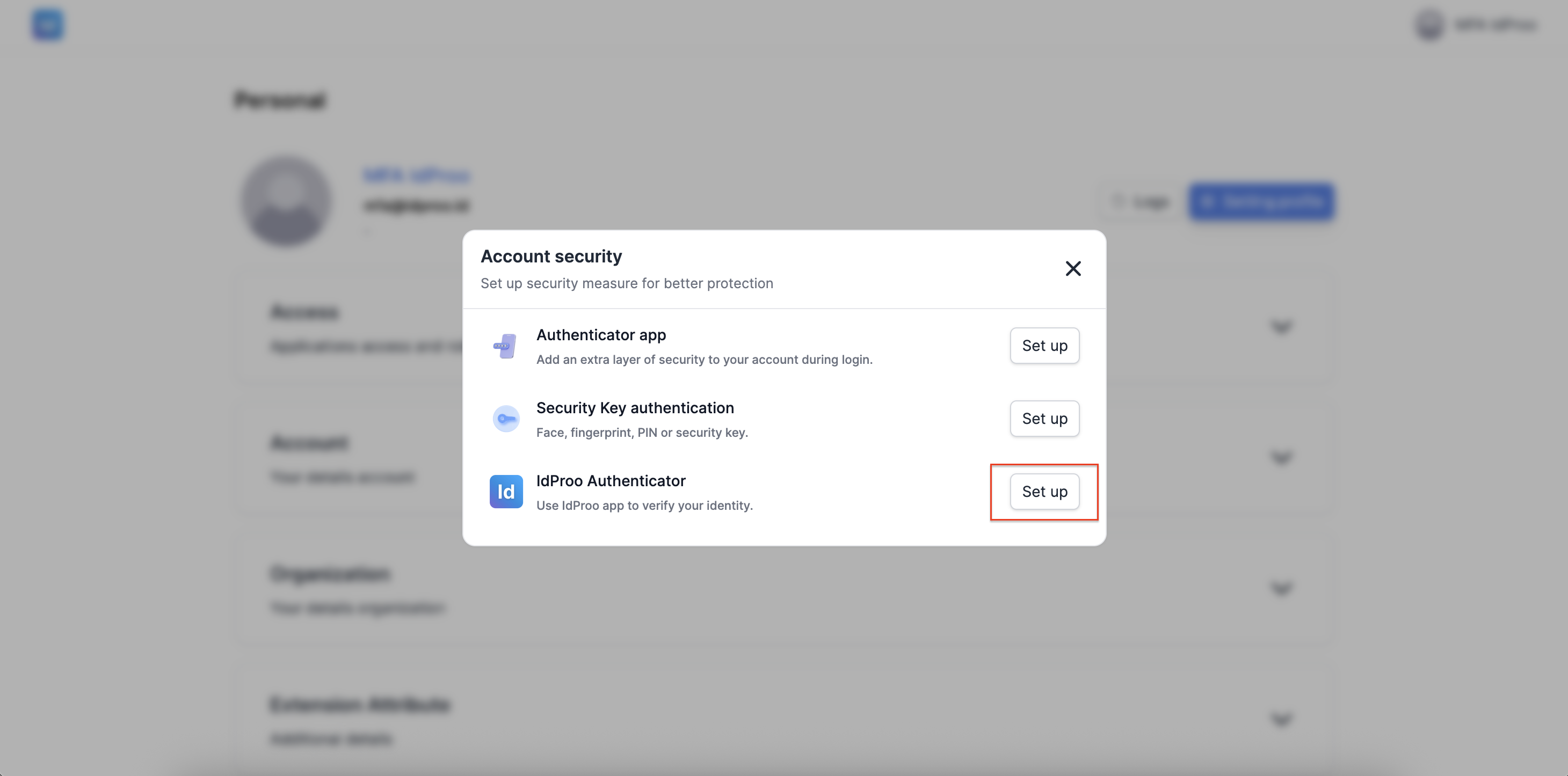The height and width of the screenshot is (776, 1568).
Task: Click the blurred Logs button
Action: click(x=1140, y=201)
